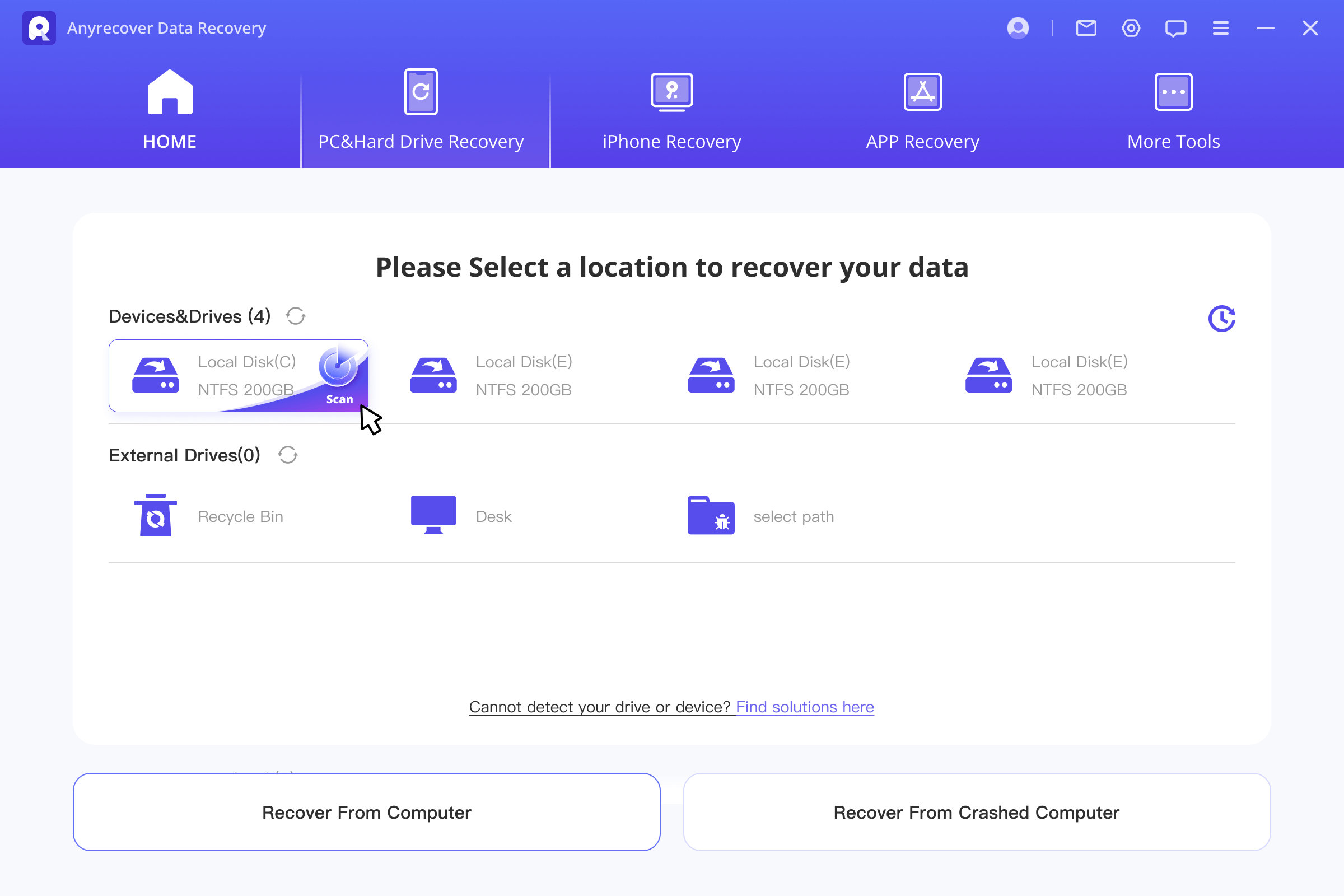The image size is (1344, 896).
Task: Open the settings hexagon icon
Action: (1131, 28)
